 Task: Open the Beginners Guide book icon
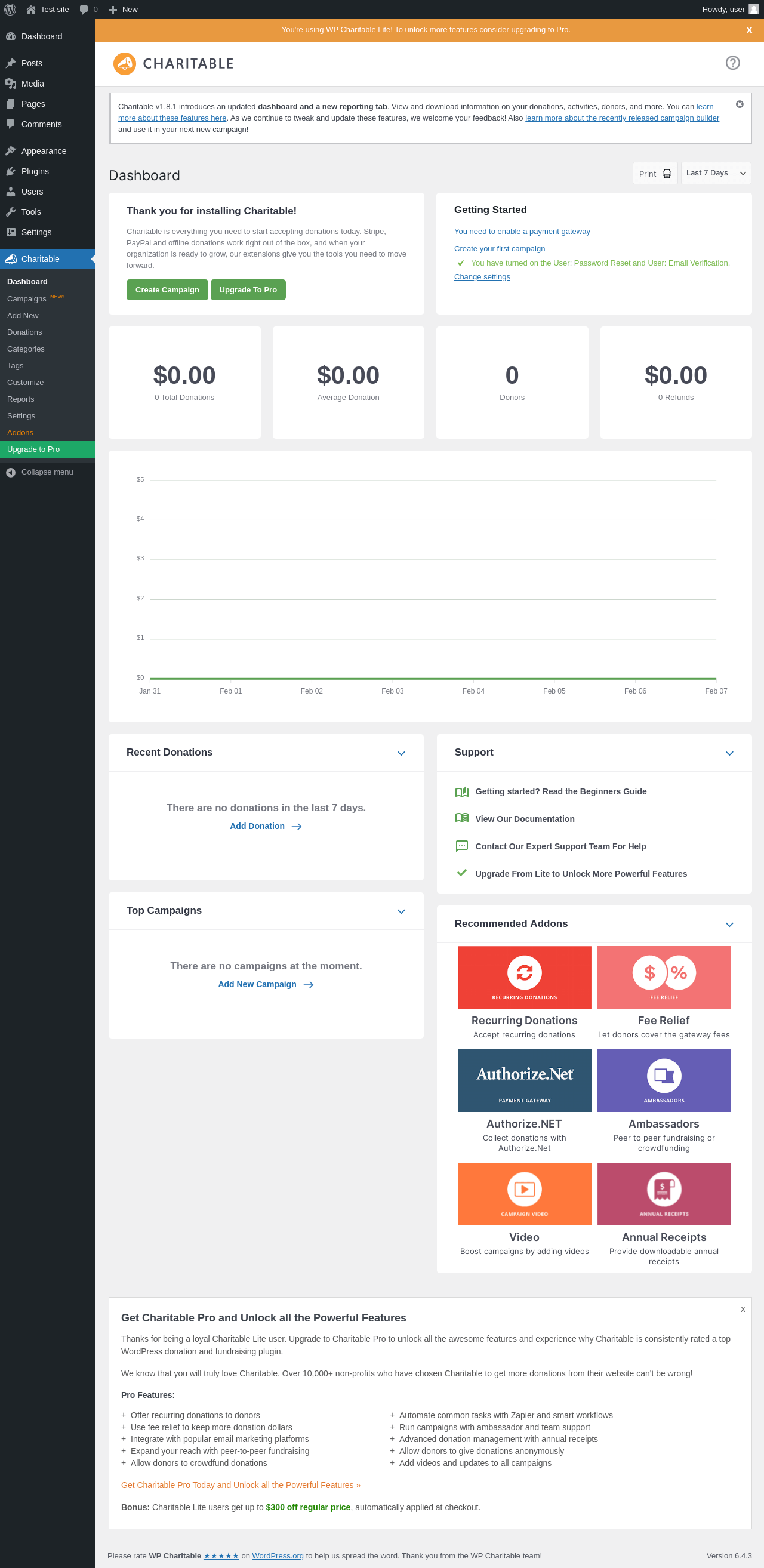click(x=462, y=791)
